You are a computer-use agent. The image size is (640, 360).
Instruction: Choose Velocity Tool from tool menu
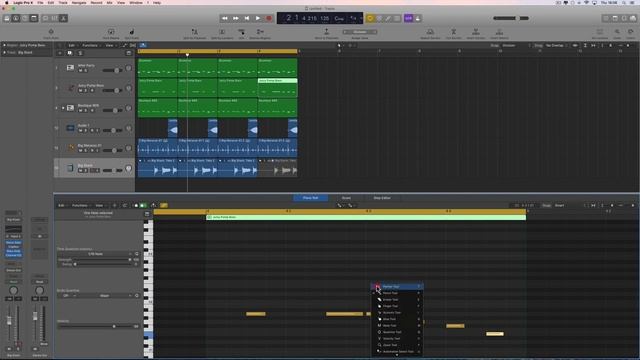pyautogui.click(x=397, y=339)
